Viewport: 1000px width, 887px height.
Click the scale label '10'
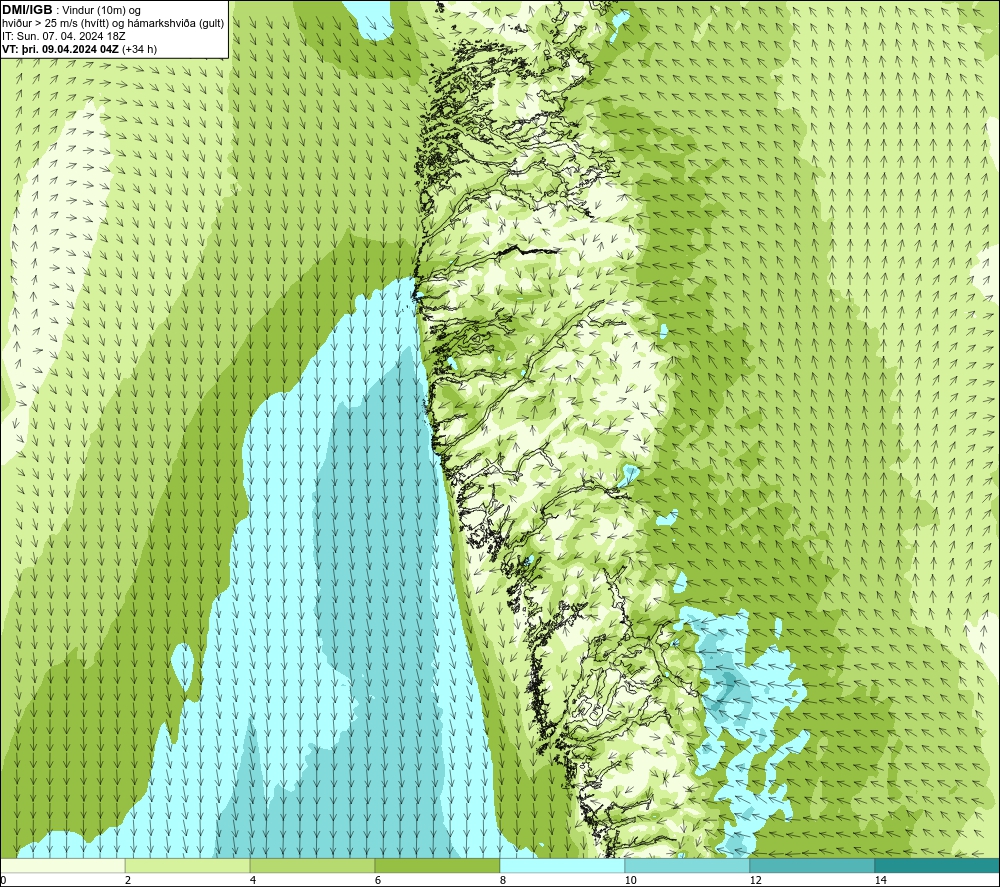point(630,880)
